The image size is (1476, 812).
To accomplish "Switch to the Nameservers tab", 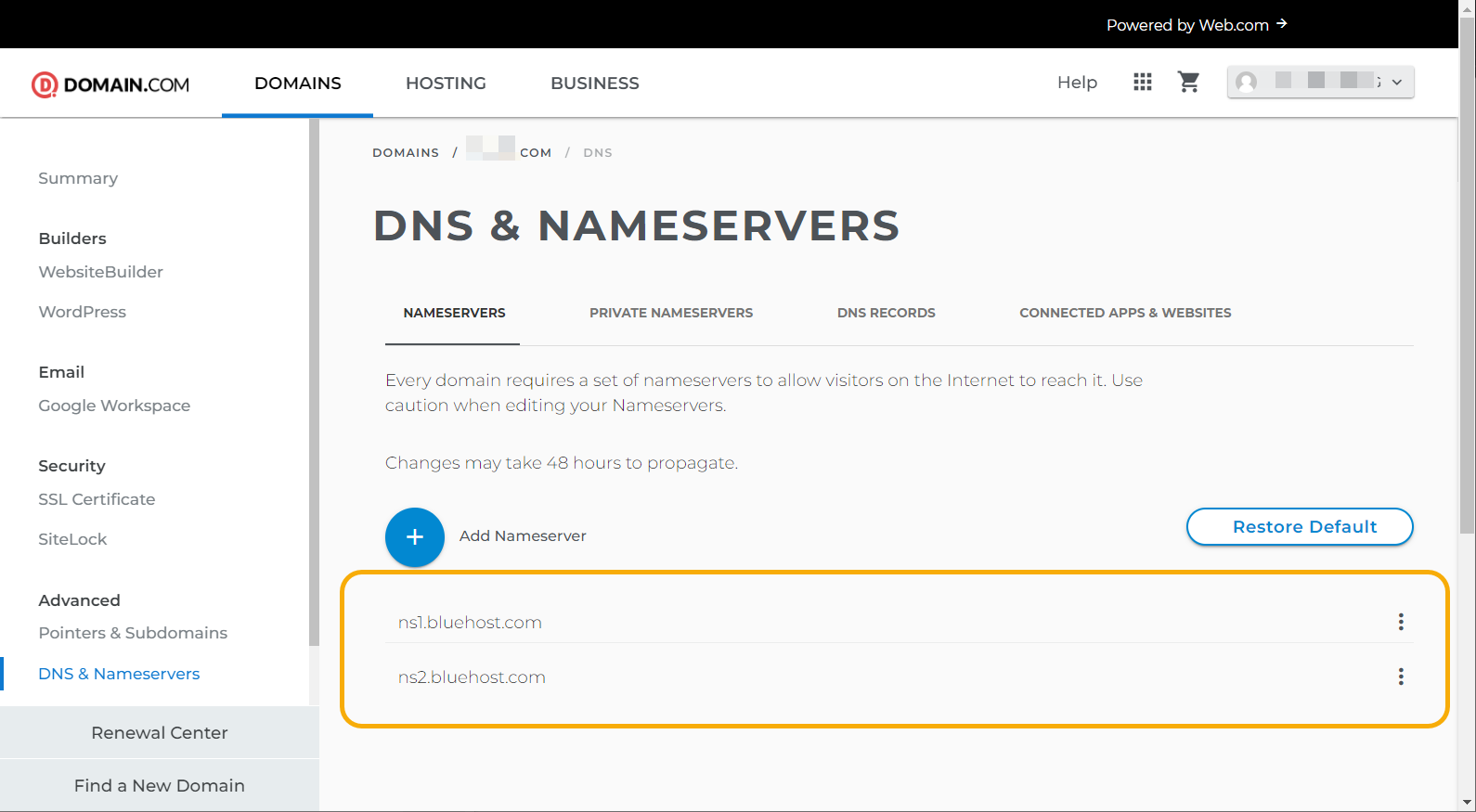I will pyautogui.click(x=454, y=313).
